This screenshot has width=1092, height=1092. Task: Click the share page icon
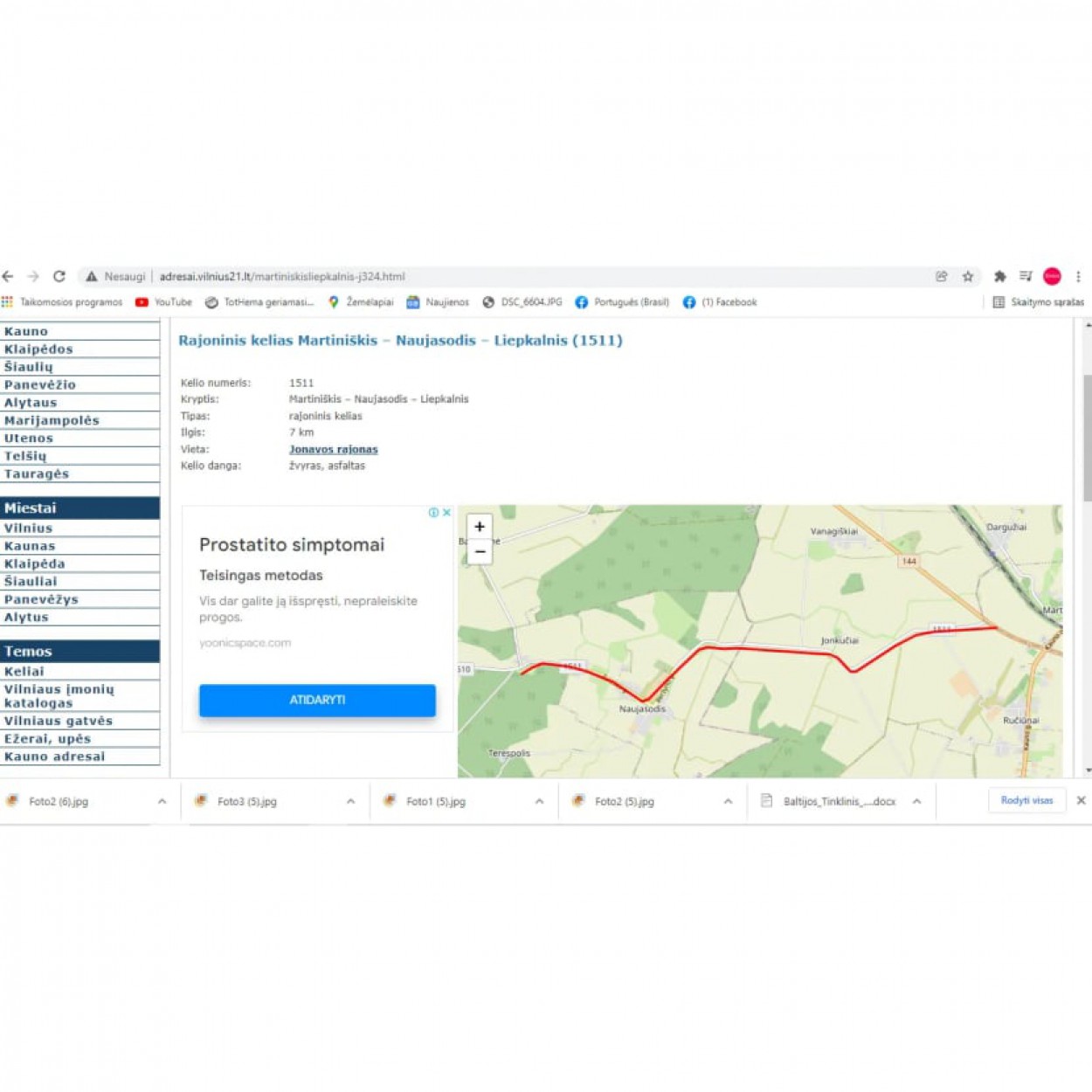pyautogui.click(x=942, y=276)
